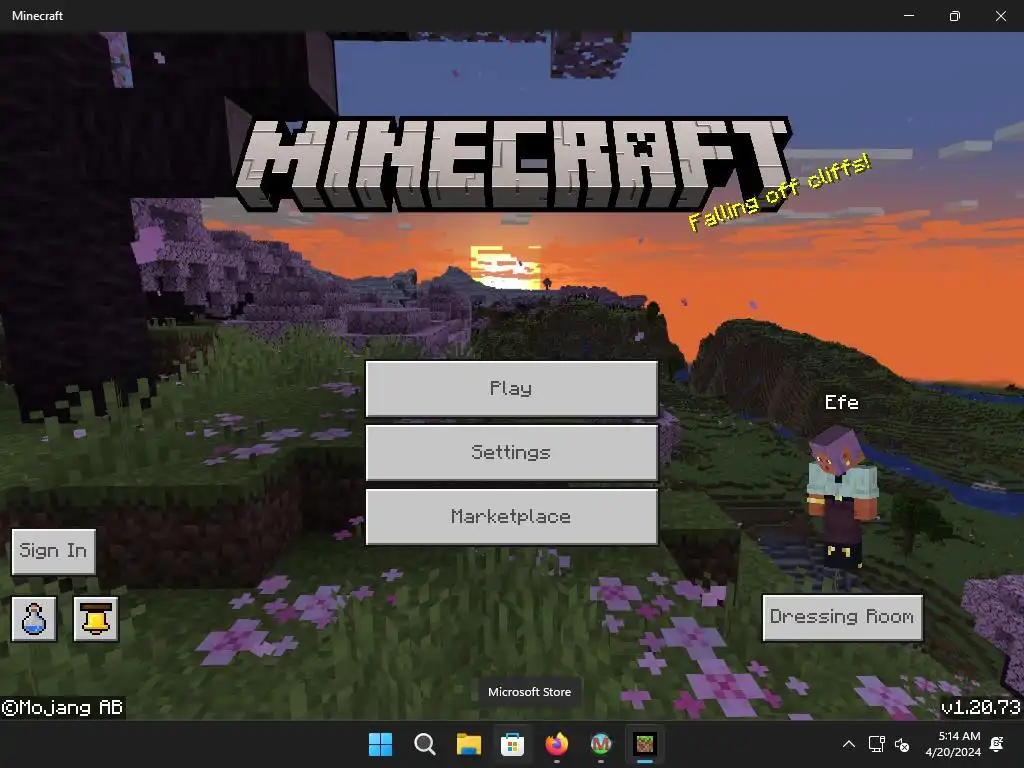Open network status tray icon
The image size is (1024, 768).
coord(876,744)
